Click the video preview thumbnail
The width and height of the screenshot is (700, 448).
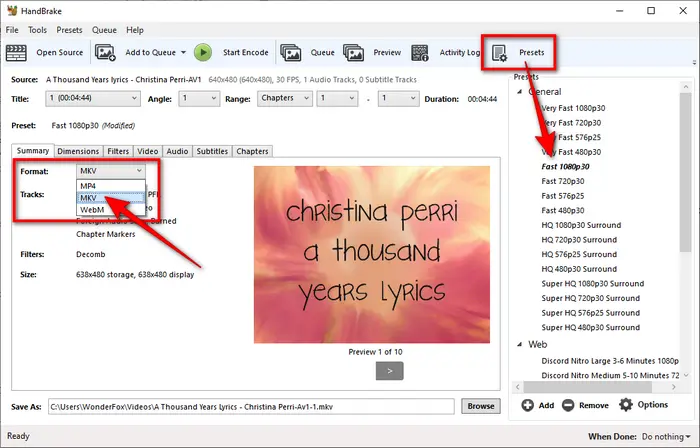click(x=372, y=255)
